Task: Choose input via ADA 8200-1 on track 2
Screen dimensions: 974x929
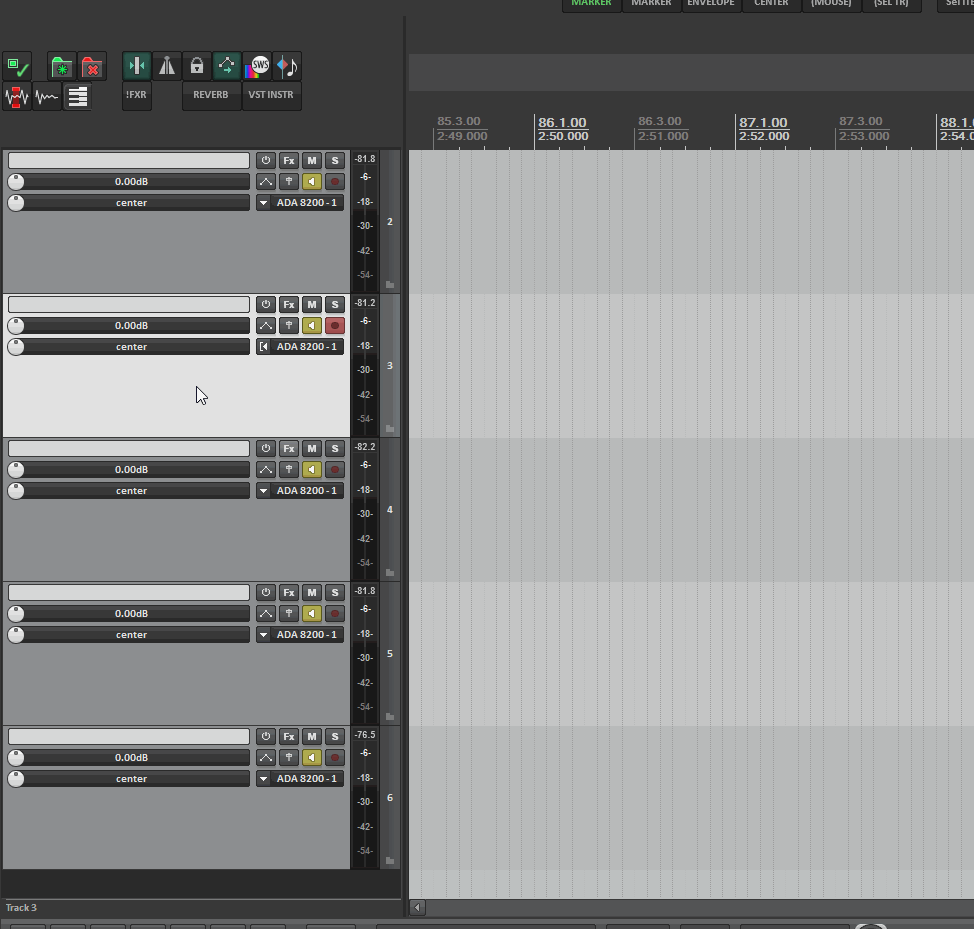Action: (x=307, y=203)
